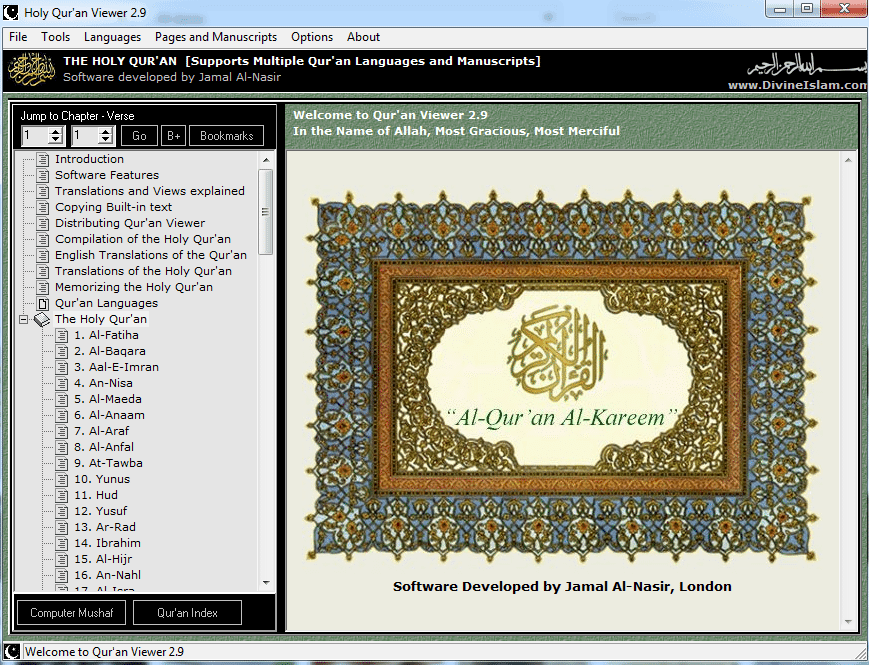869x665 pixels.
Task: Click the icon beside 1. Al-Fatiha
Action: click(x=60, y=335)
